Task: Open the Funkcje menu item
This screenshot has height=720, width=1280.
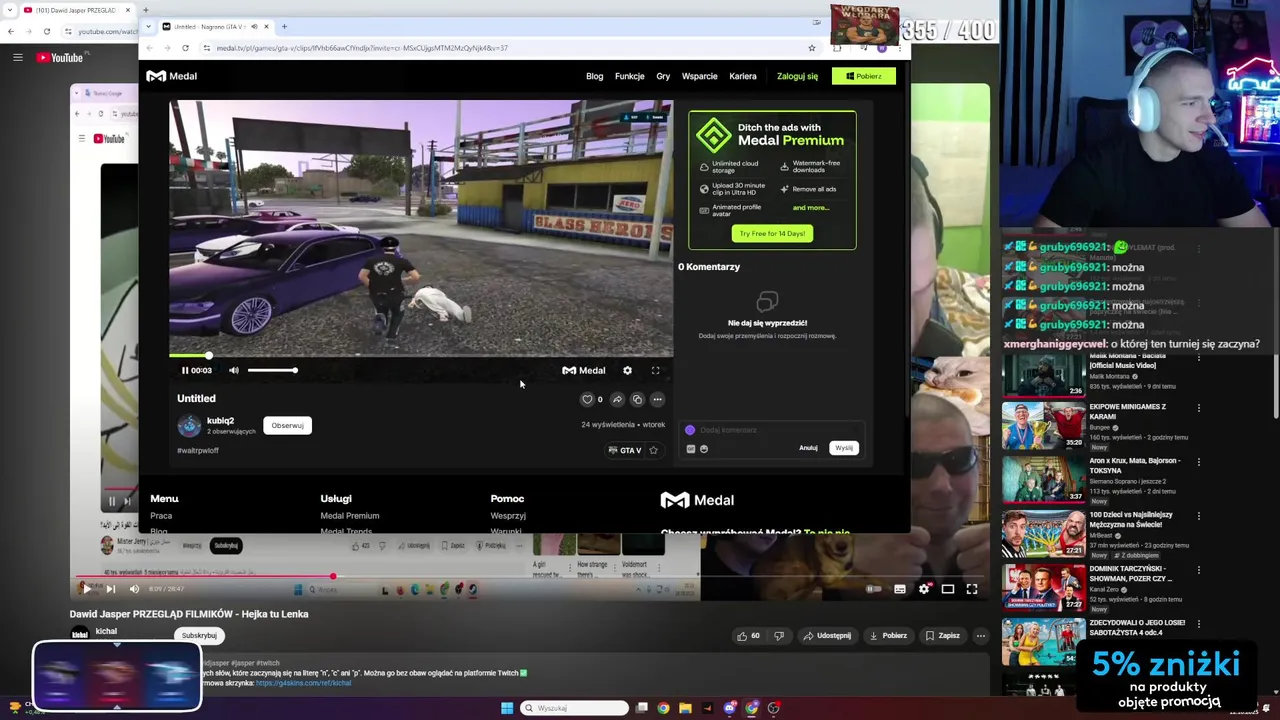Action: [x=629, y=76]
